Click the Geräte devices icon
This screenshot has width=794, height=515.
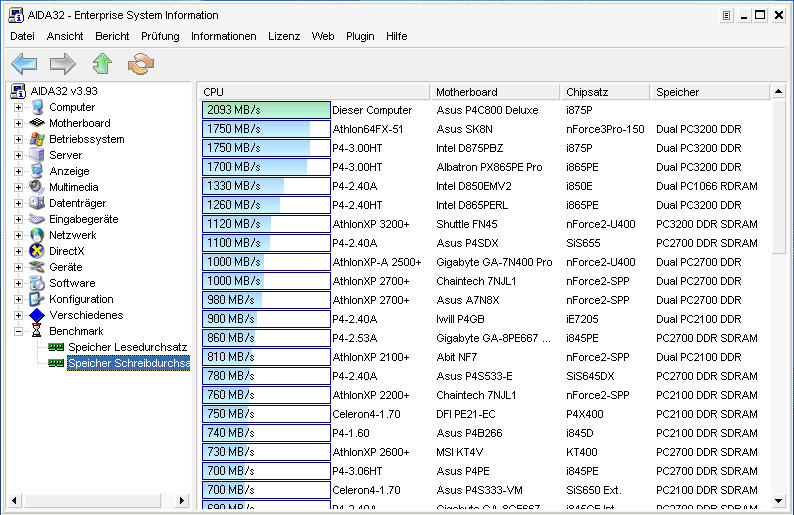click(x=37, y=267)
